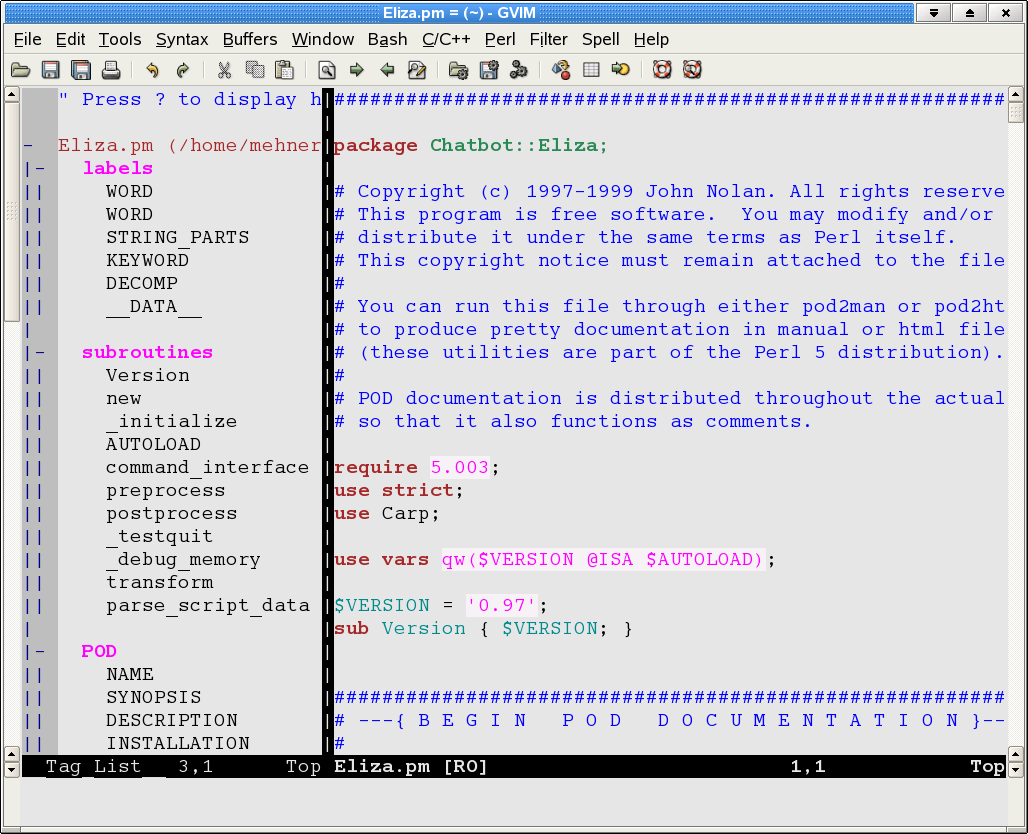Open the Perl menu
Viewport: 1028px width, 834px height.
(x=500, y=39)
